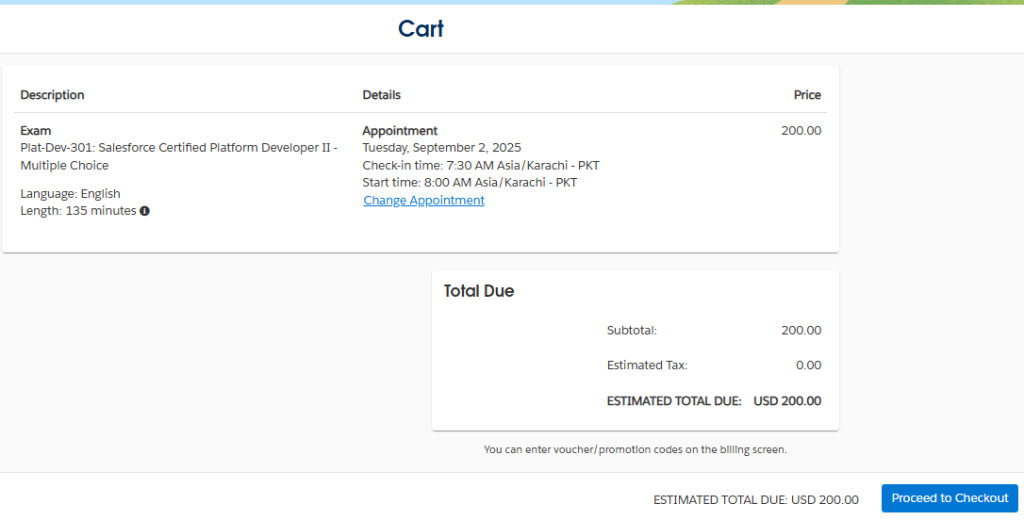
Task: Click the Estimated Tax 0.00 value
Action: coord(808,366)
